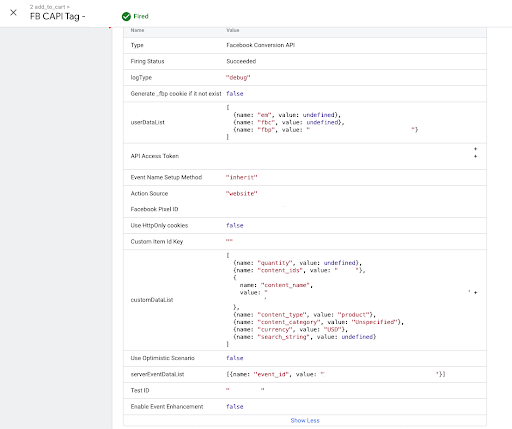Click the 'Firing Status' label
The width and height of the screenshot is (512, 429).
pyautogui.click(x=147, y=61)
